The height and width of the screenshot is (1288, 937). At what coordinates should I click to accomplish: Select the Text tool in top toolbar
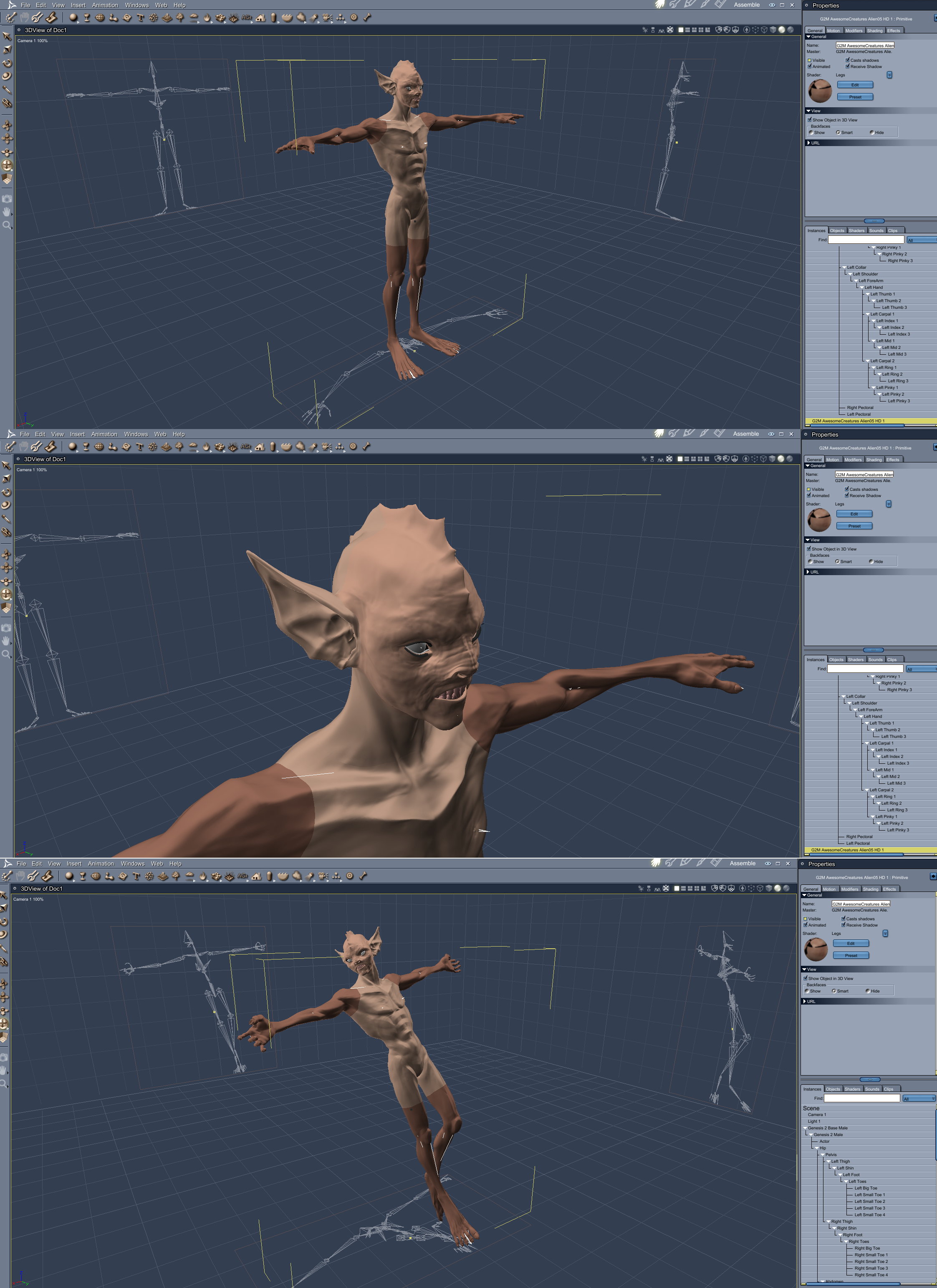(x=140, y=18)
